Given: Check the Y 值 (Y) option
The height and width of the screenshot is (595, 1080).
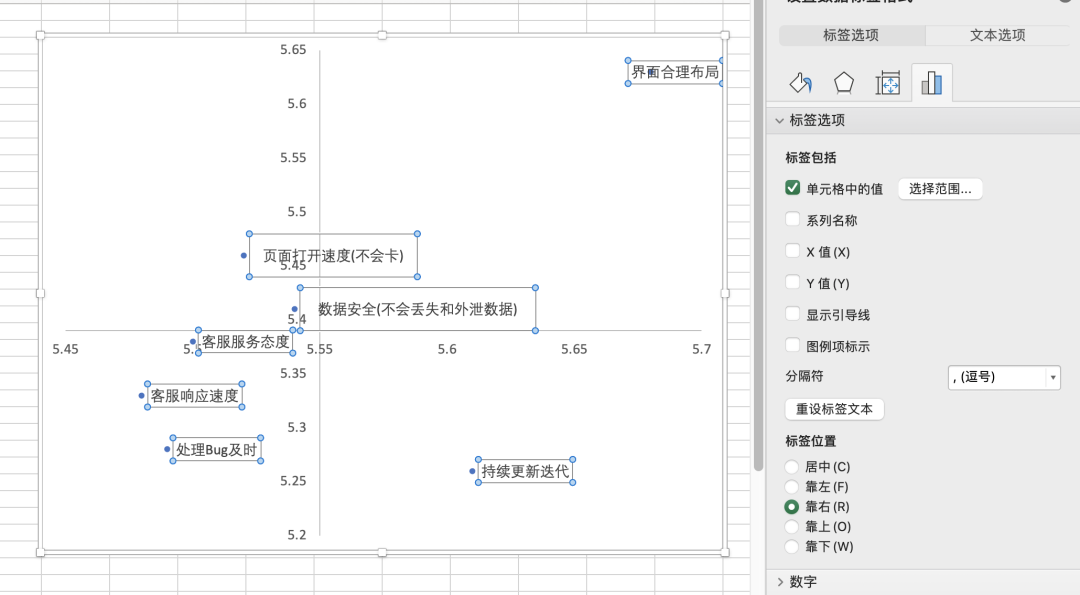Looking at the screenshot, I should click(793, 283).
